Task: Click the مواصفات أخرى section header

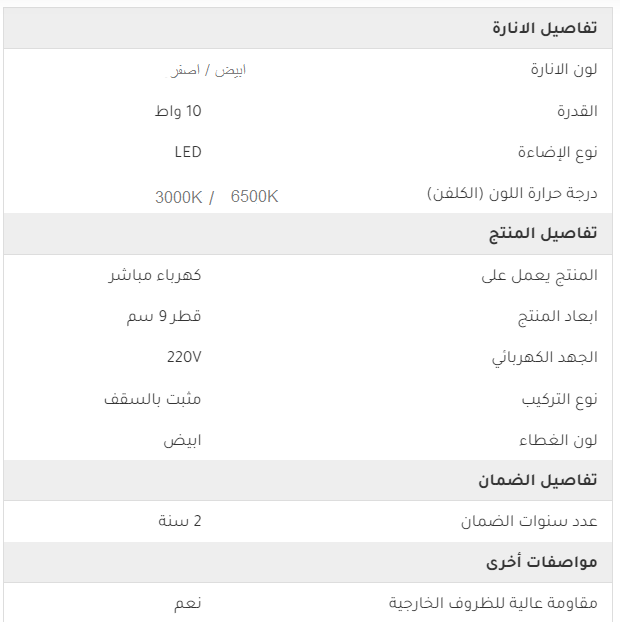Action: point(542,563)
